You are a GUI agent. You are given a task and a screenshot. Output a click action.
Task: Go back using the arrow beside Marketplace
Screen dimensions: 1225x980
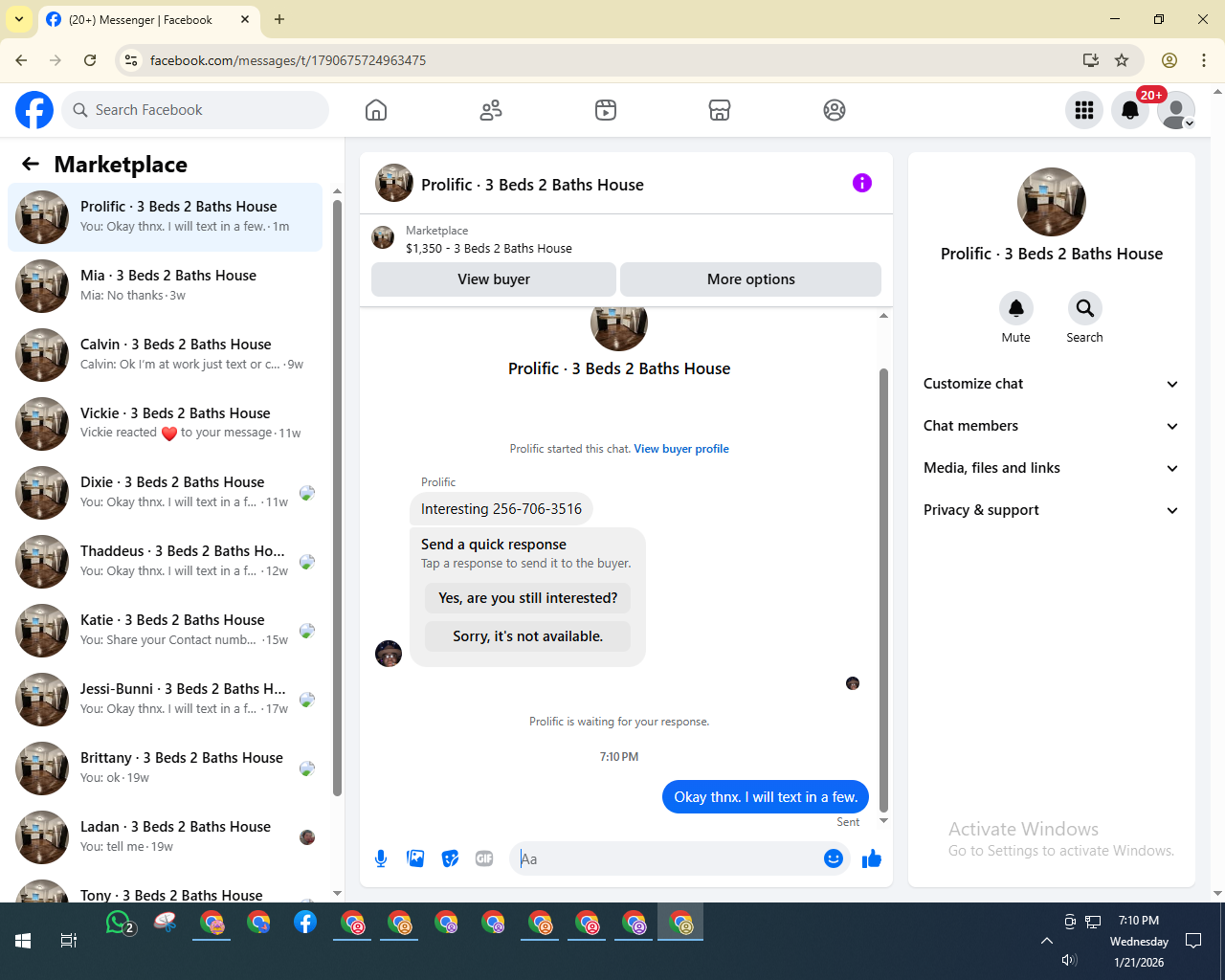click(31, 164)
